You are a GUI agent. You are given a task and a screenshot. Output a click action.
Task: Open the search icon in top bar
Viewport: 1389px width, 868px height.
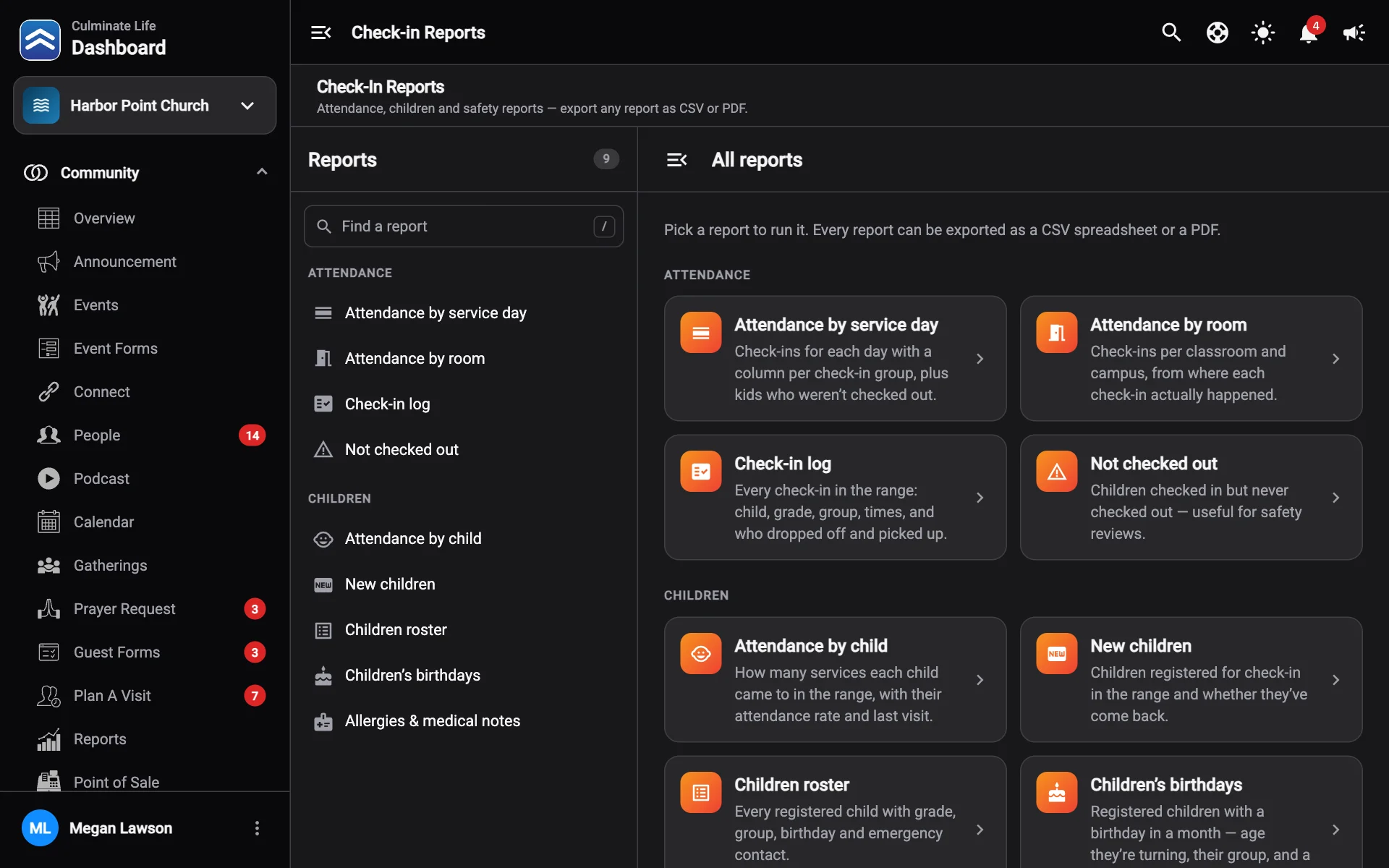point(1171,33)
